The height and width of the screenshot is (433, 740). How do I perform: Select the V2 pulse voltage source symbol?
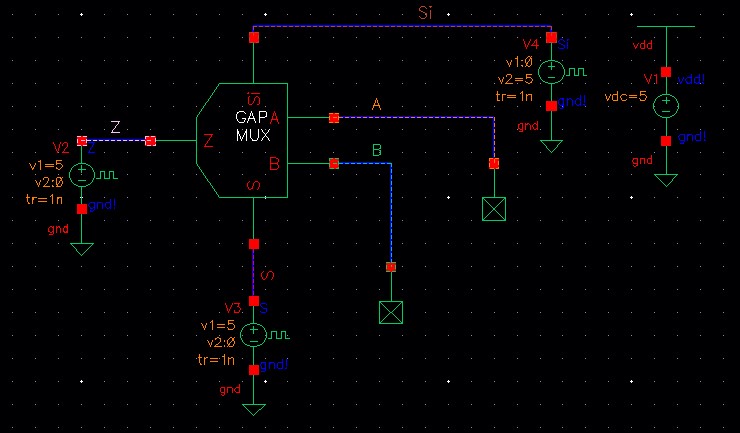click(82, 175)
